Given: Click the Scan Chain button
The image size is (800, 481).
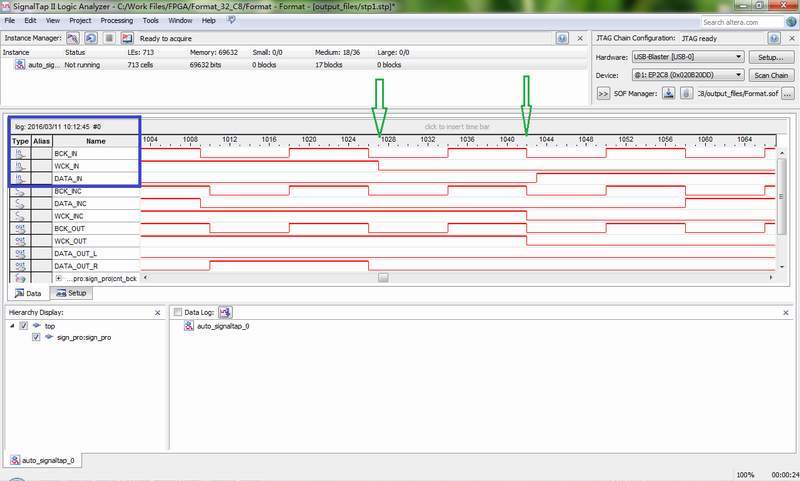Looking at the screenshot, I should click(771, 75).
